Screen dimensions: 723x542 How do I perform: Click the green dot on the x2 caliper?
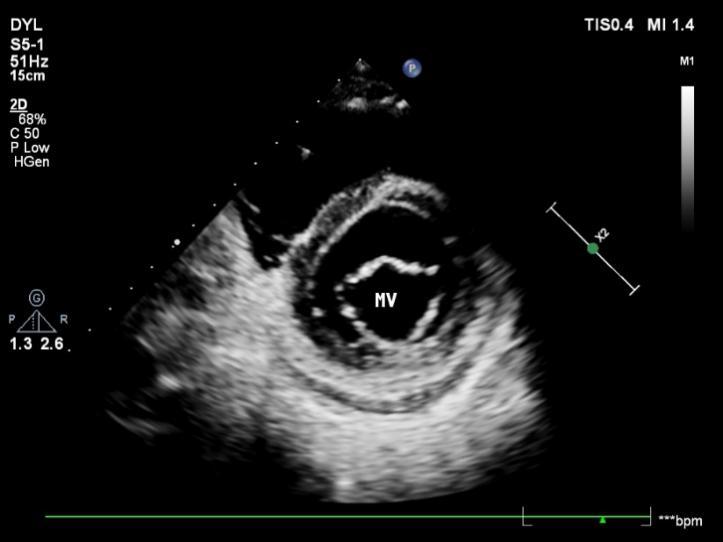592,248
